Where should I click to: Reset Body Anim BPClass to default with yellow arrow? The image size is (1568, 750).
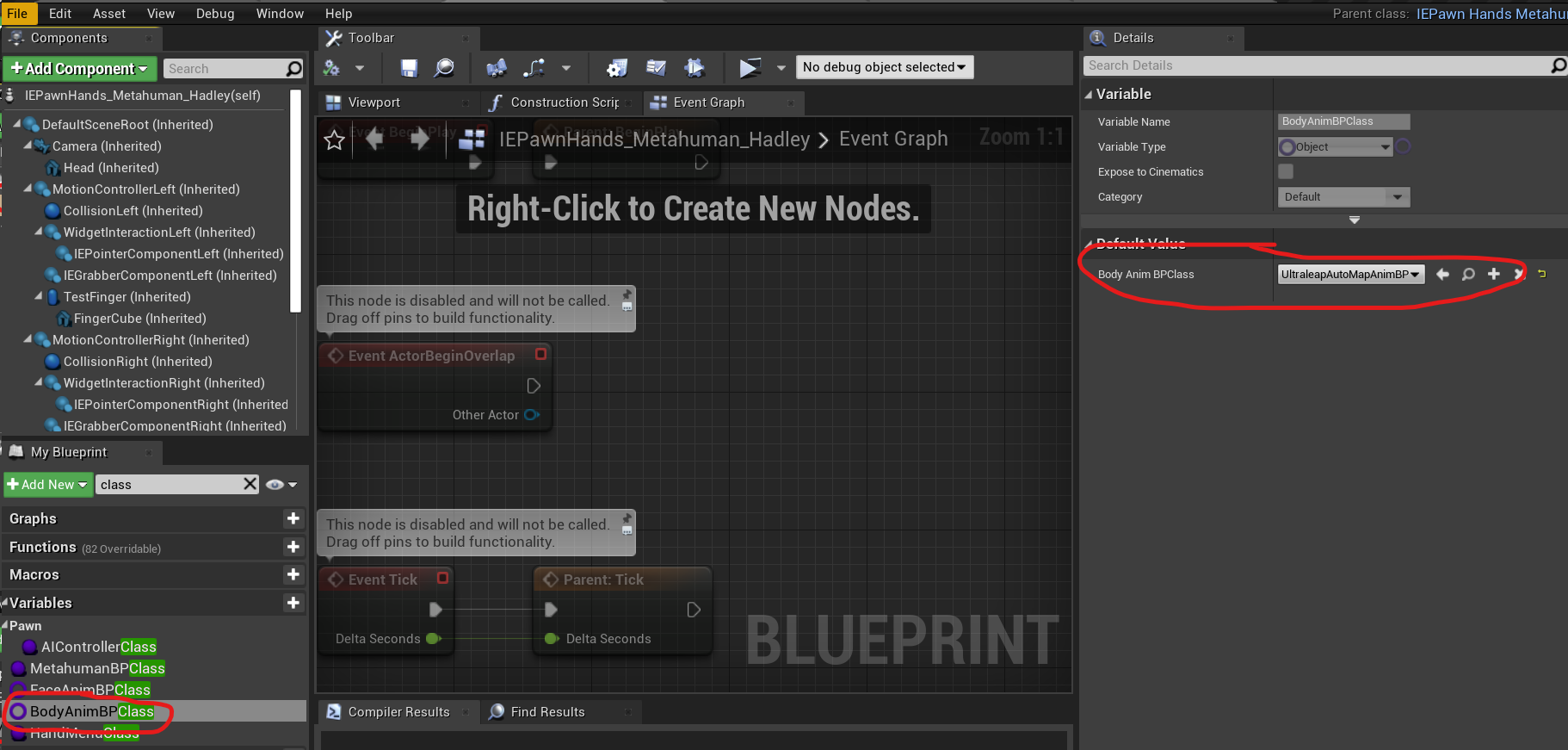pyautogui.click(x=1541, y=274)
